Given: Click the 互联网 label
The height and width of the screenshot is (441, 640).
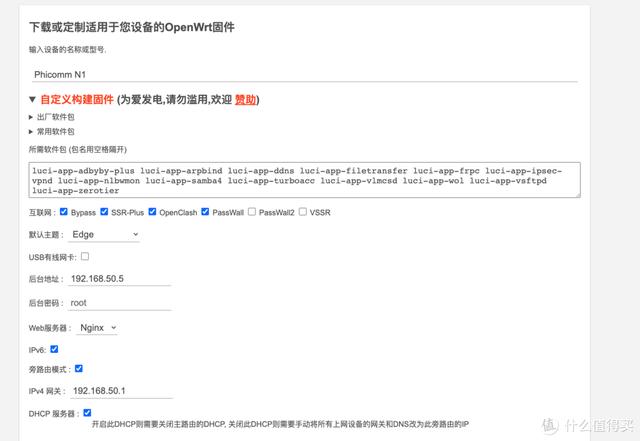Looking at the screenshot, I should click(42, 212).
